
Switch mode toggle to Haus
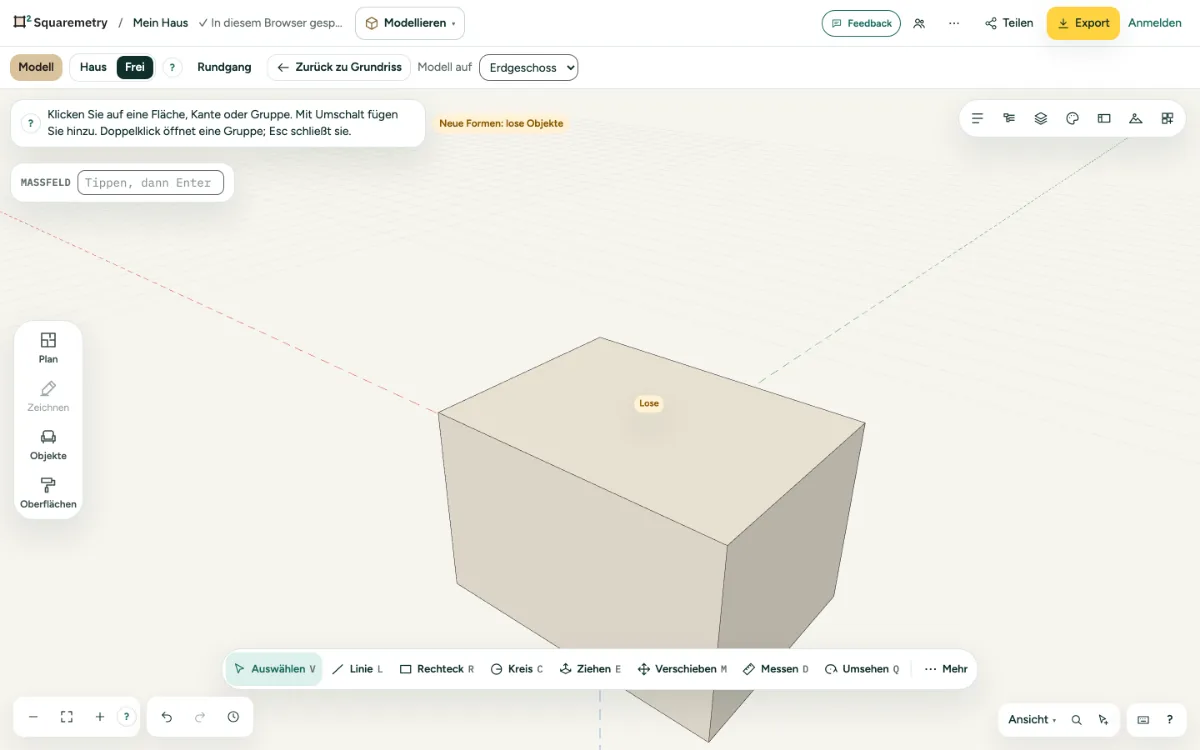click(x=93, y=67)
